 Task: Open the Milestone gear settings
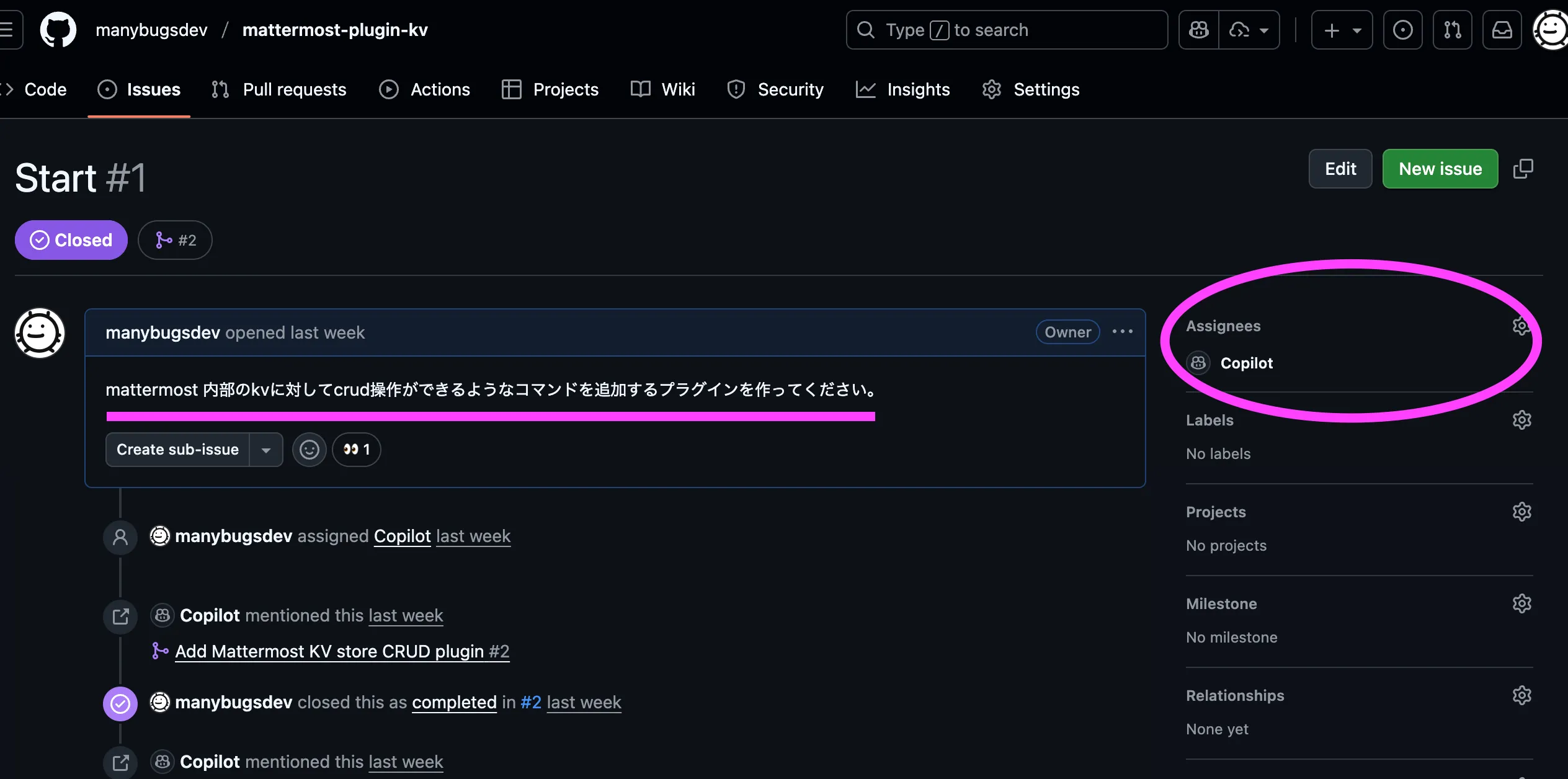point(1521,603)
